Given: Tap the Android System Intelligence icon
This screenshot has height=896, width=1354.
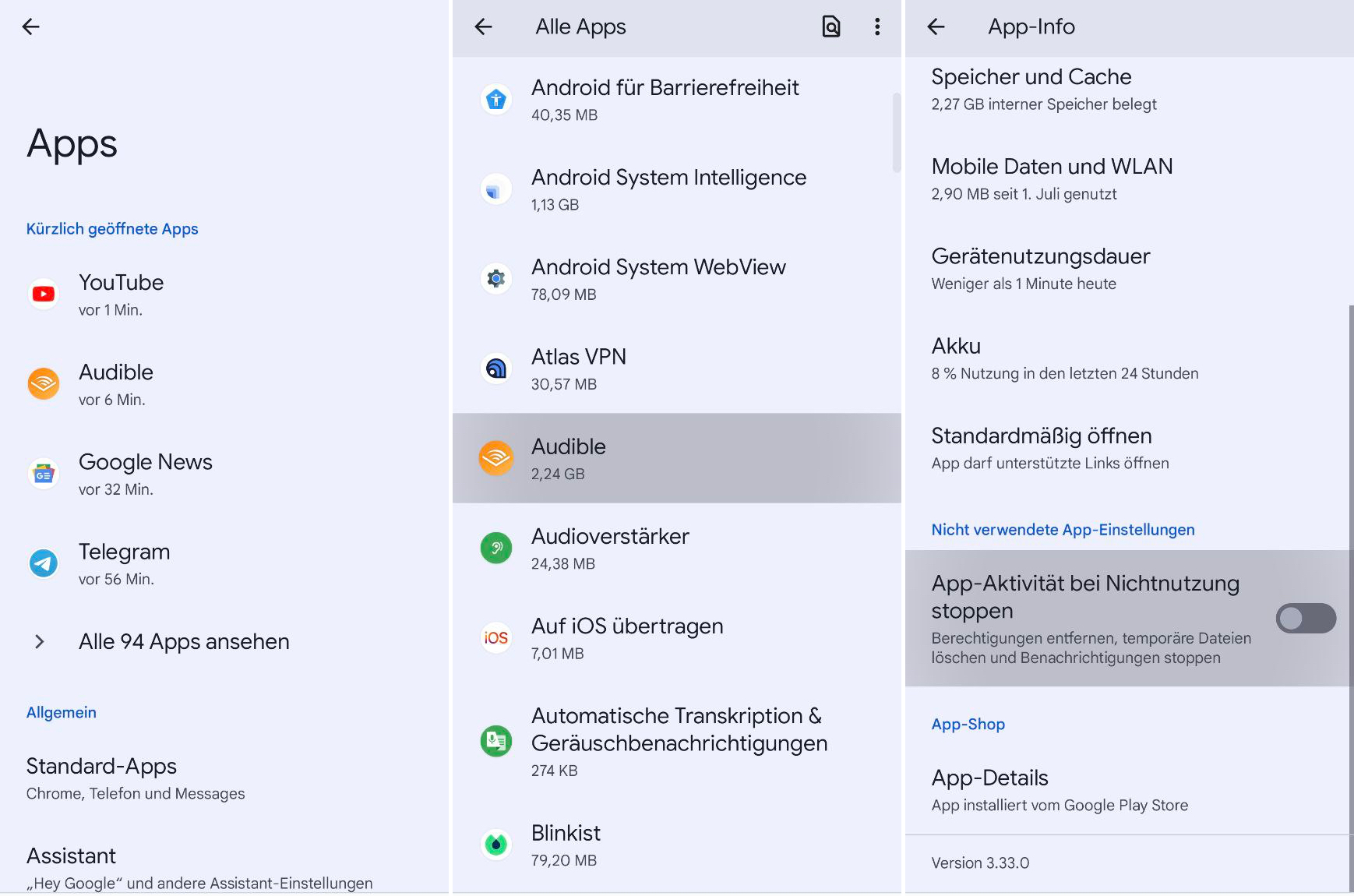Looking at the screenshot, I should [496, 189].
